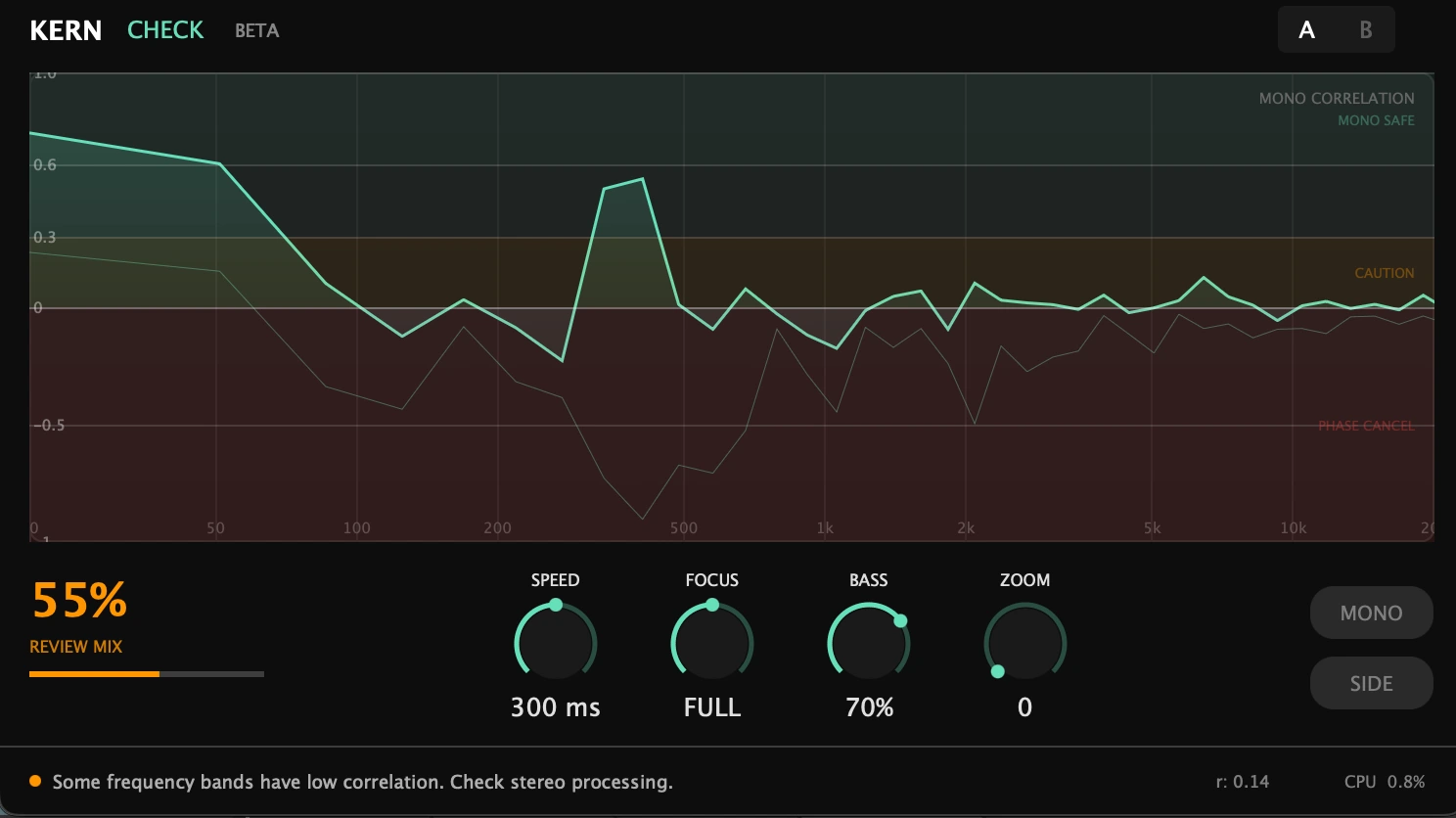
Task: Click the REVIEW MIX progress slider
Action: [147, 674]
